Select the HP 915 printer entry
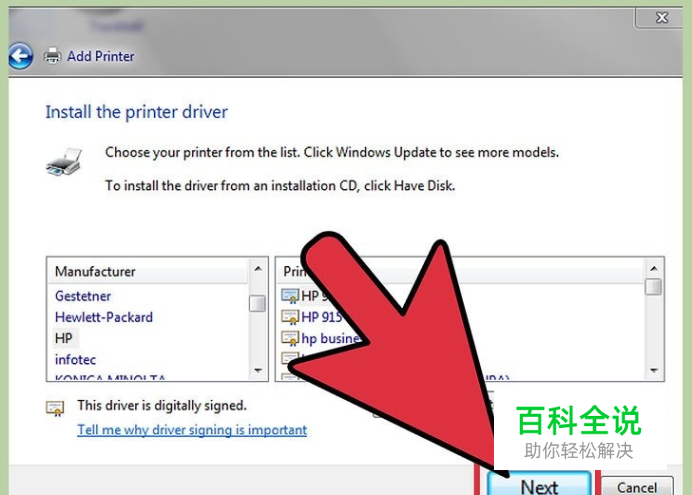Viewport: 692px width, 495px height. 322,317
